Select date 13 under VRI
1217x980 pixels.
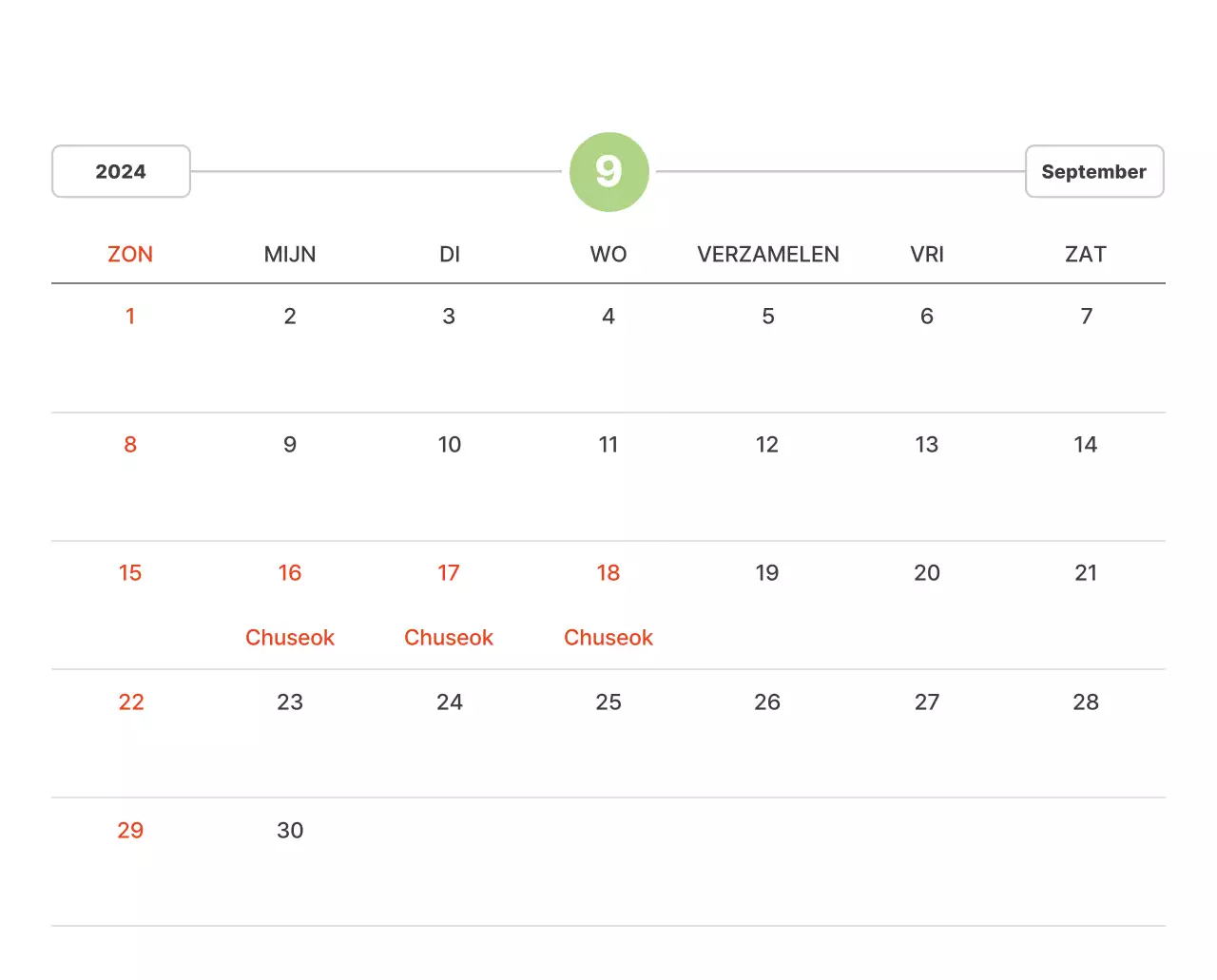(927, 445)
